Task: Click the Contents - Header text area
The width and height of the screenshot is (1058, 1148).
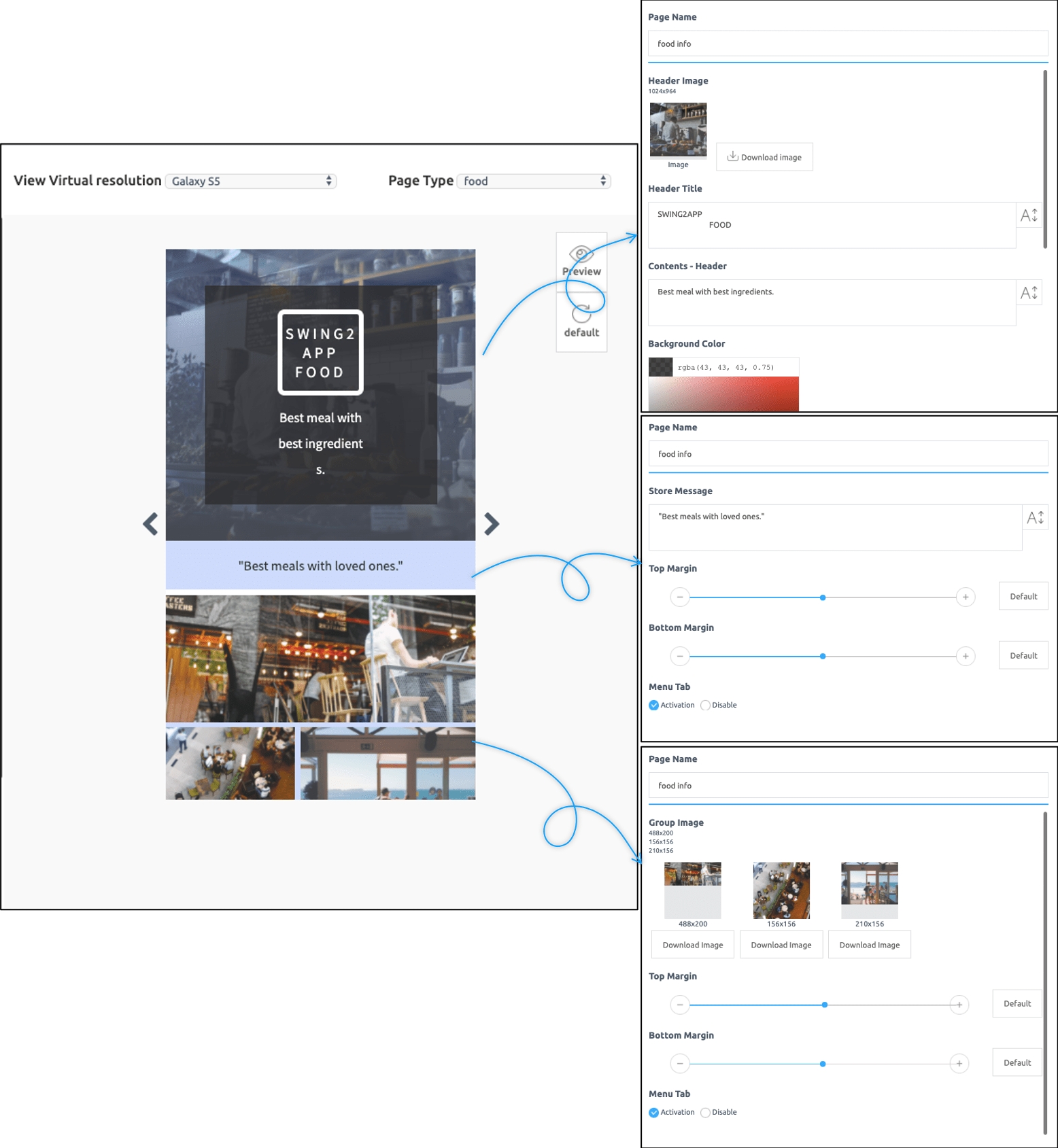Action: pyautogui.click(x=832, y=302)
